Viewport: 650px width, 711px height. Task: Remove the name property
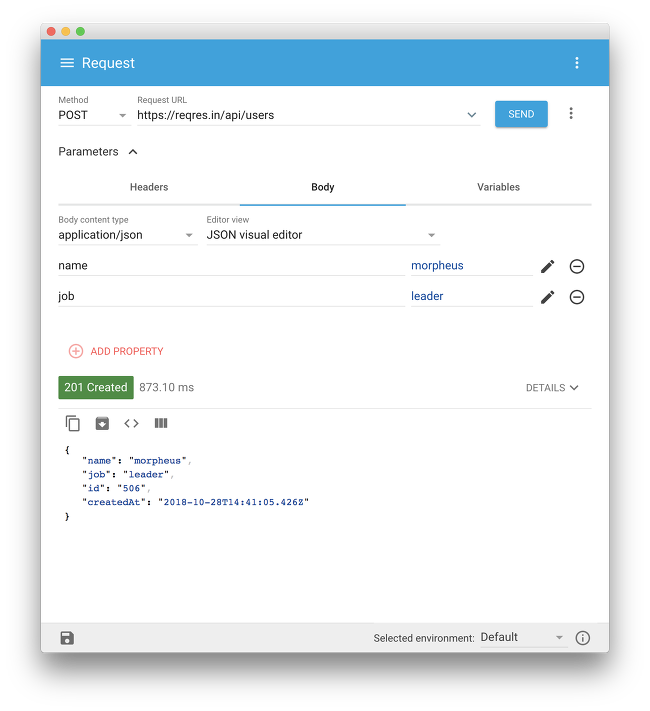click(x=577, y=266)
